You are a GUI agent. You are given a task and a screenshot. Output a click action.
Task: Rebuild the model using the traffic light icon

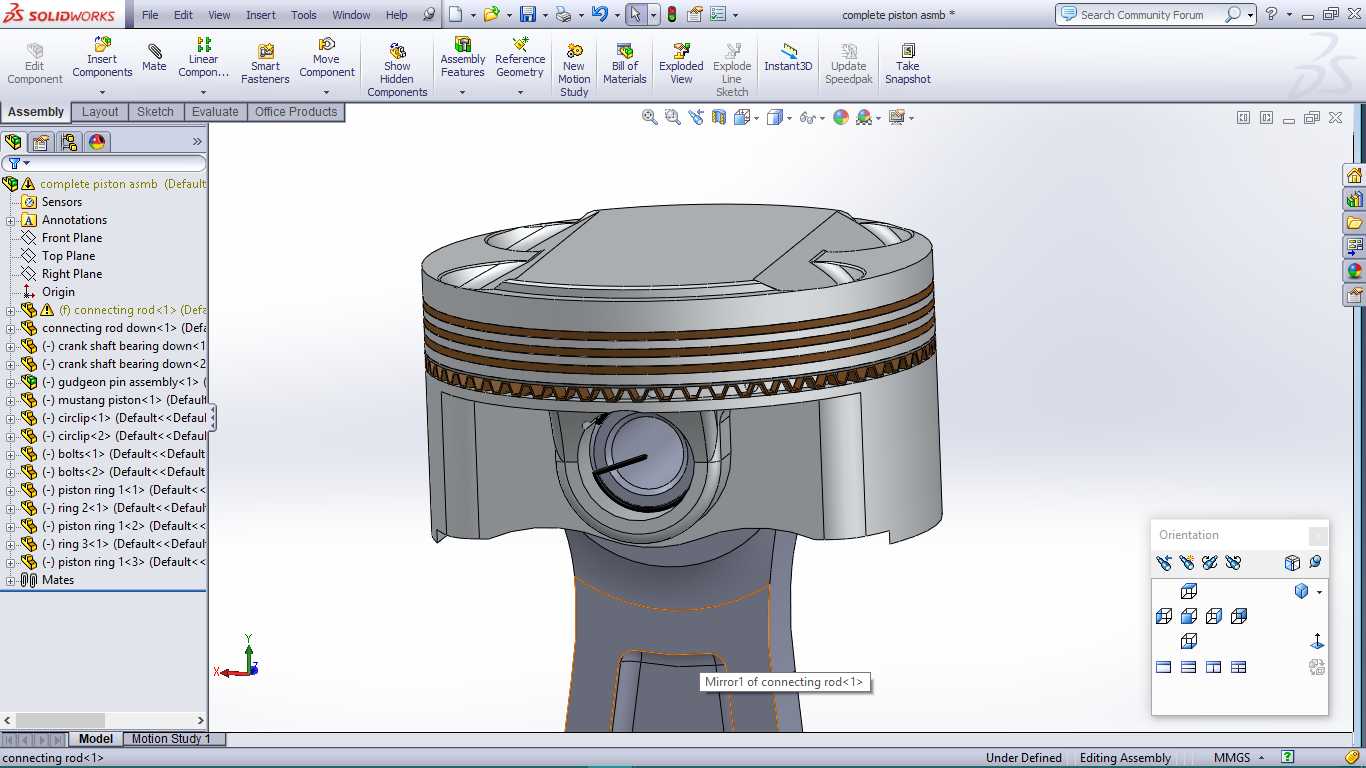coord(672,14)
